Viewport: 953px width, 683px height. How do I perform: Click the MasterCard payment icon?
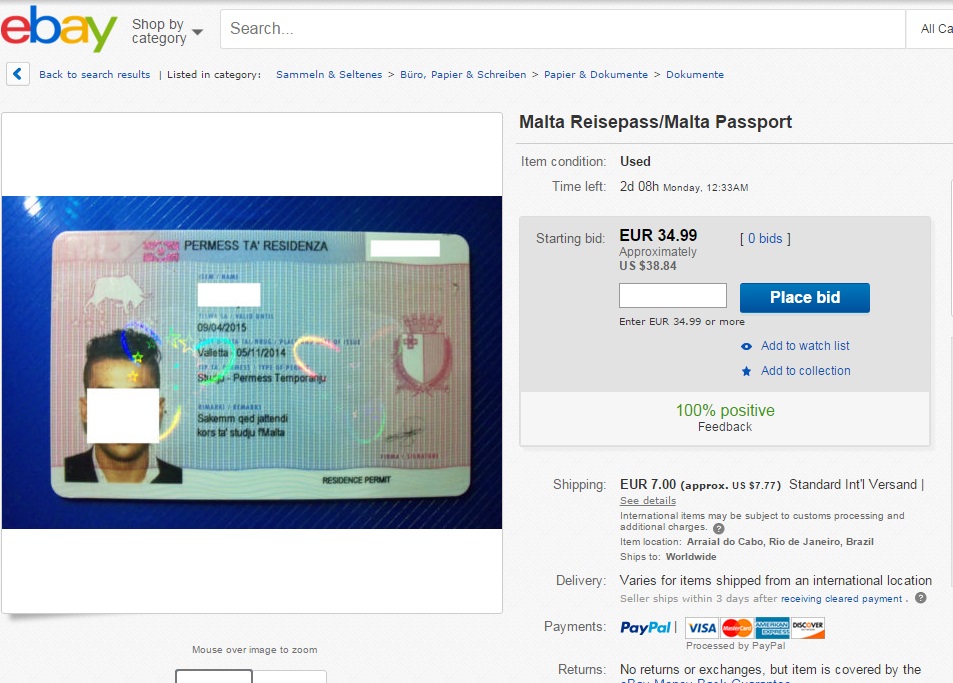click(737, 628)
